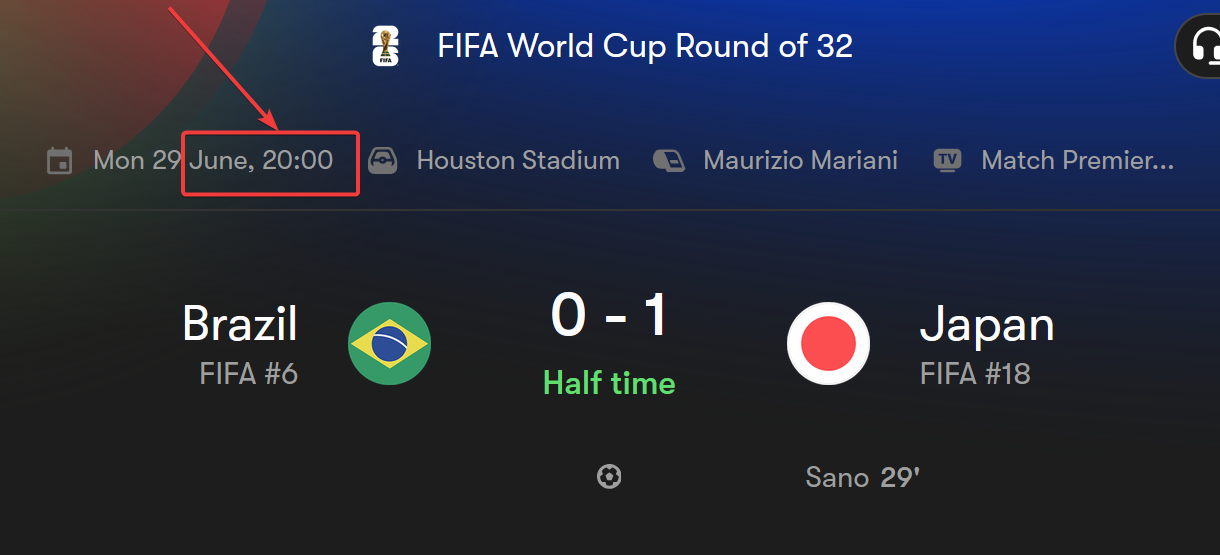Click the green Half time status
Viewport: 1220px width, 555px height.
tap(609, 383)
